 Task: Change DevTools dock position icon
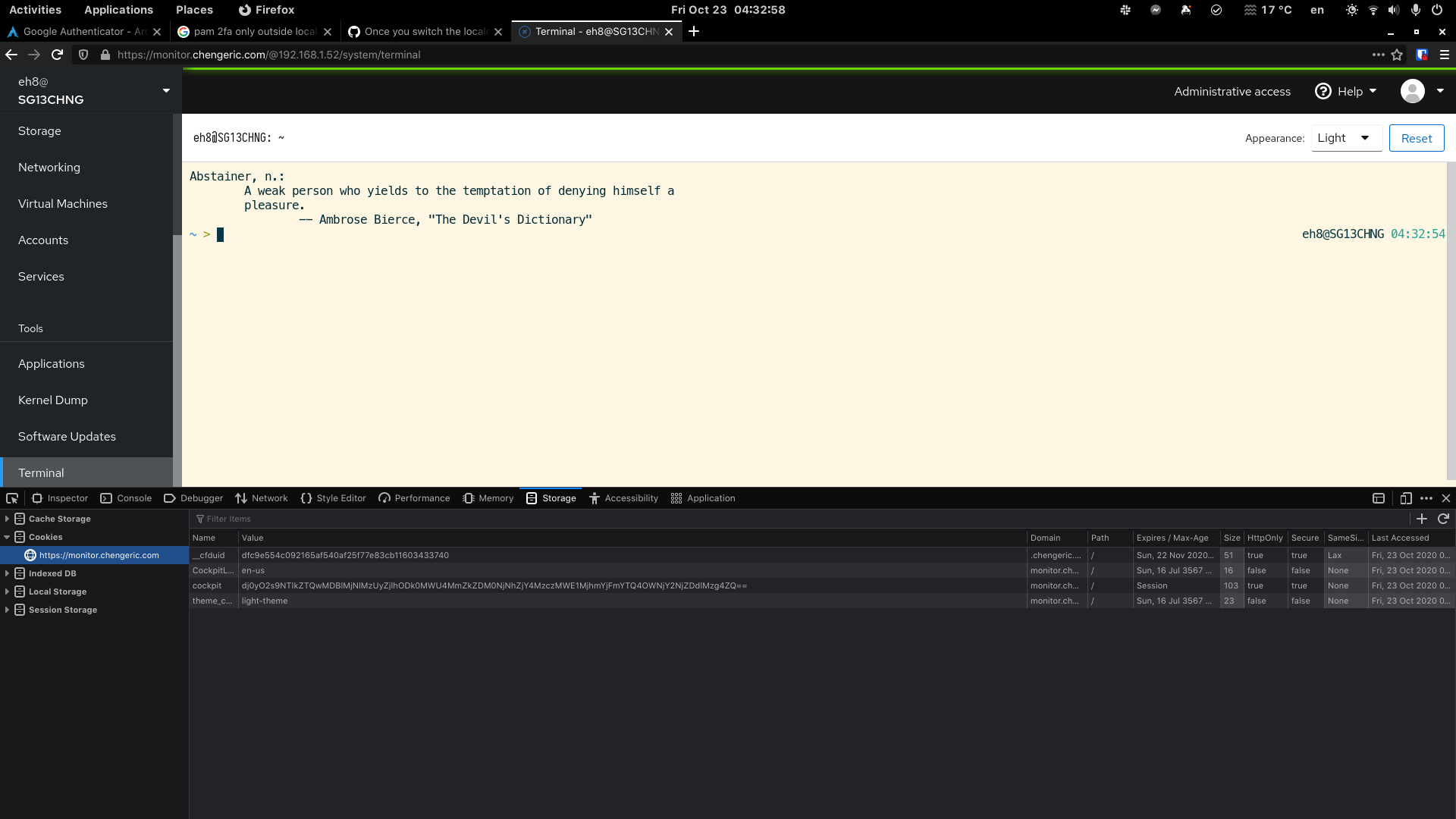pyautogui.click(x=1379, y=498)
